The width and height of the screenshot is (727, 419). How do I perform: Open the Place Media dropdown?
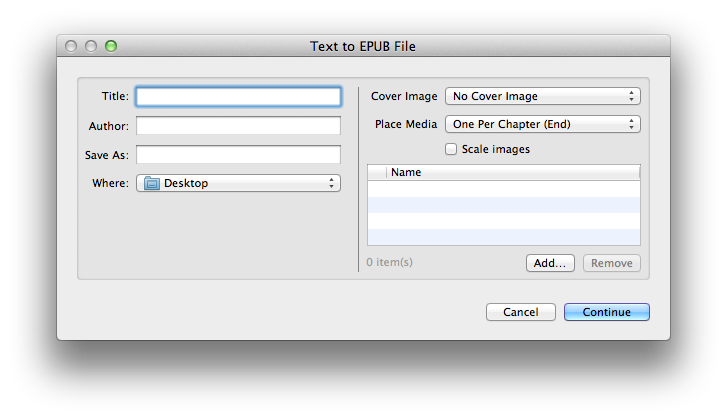[x=542, y=125]
